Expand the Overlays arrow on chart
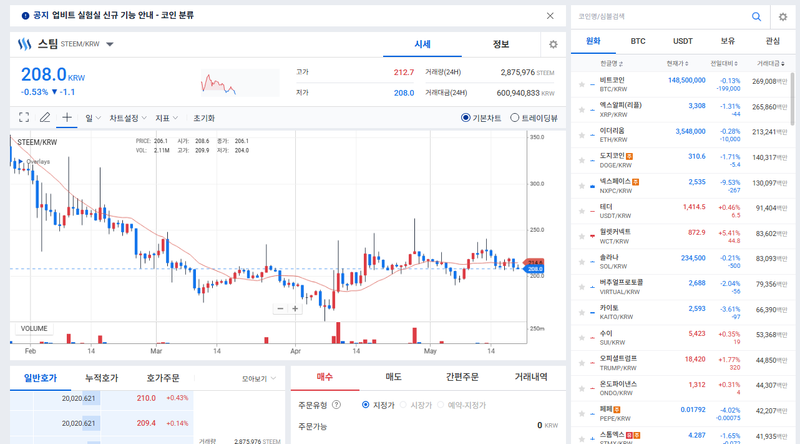This screenshot has width=800, height=444. tap(20, 162)
